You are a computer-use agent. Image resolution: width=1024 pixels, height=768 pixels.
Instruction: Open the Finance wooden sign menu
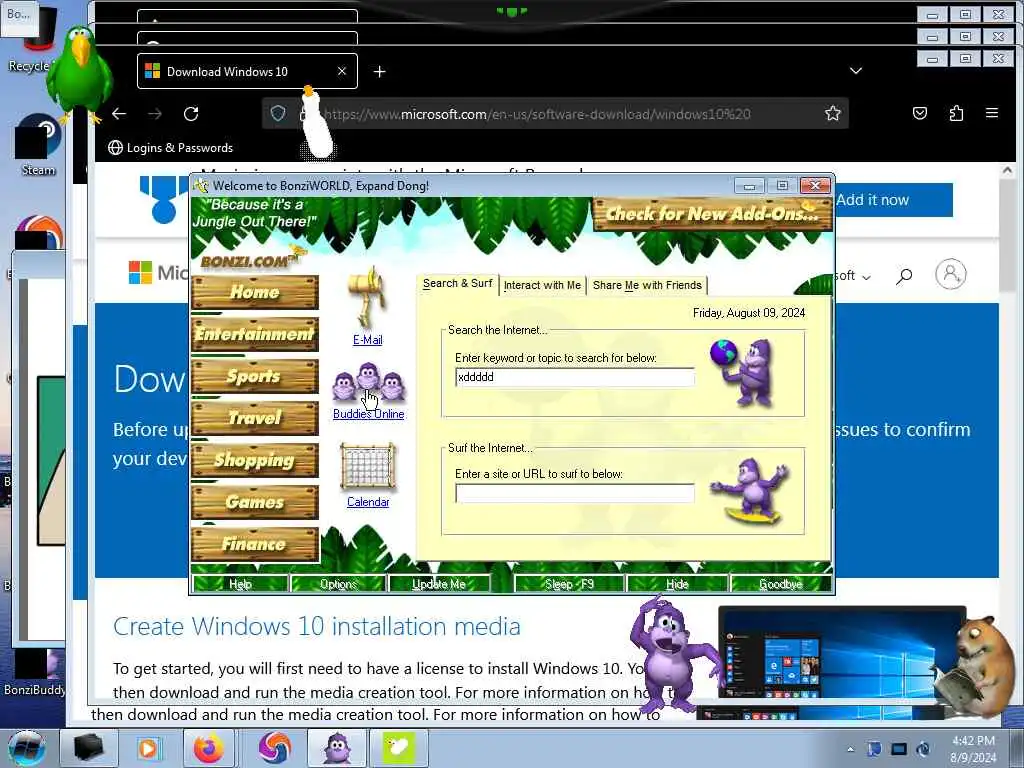coord(255,543)
